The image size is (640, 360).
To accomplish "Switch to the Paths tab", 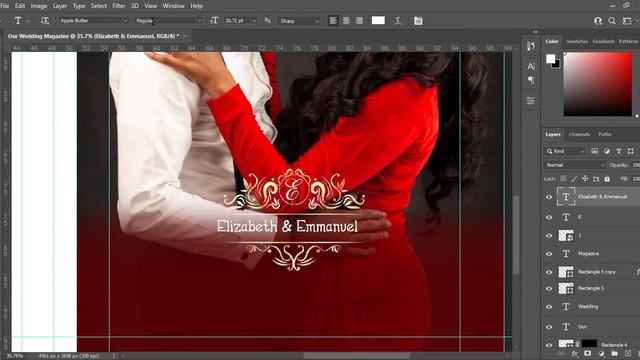I will (604, 134).
